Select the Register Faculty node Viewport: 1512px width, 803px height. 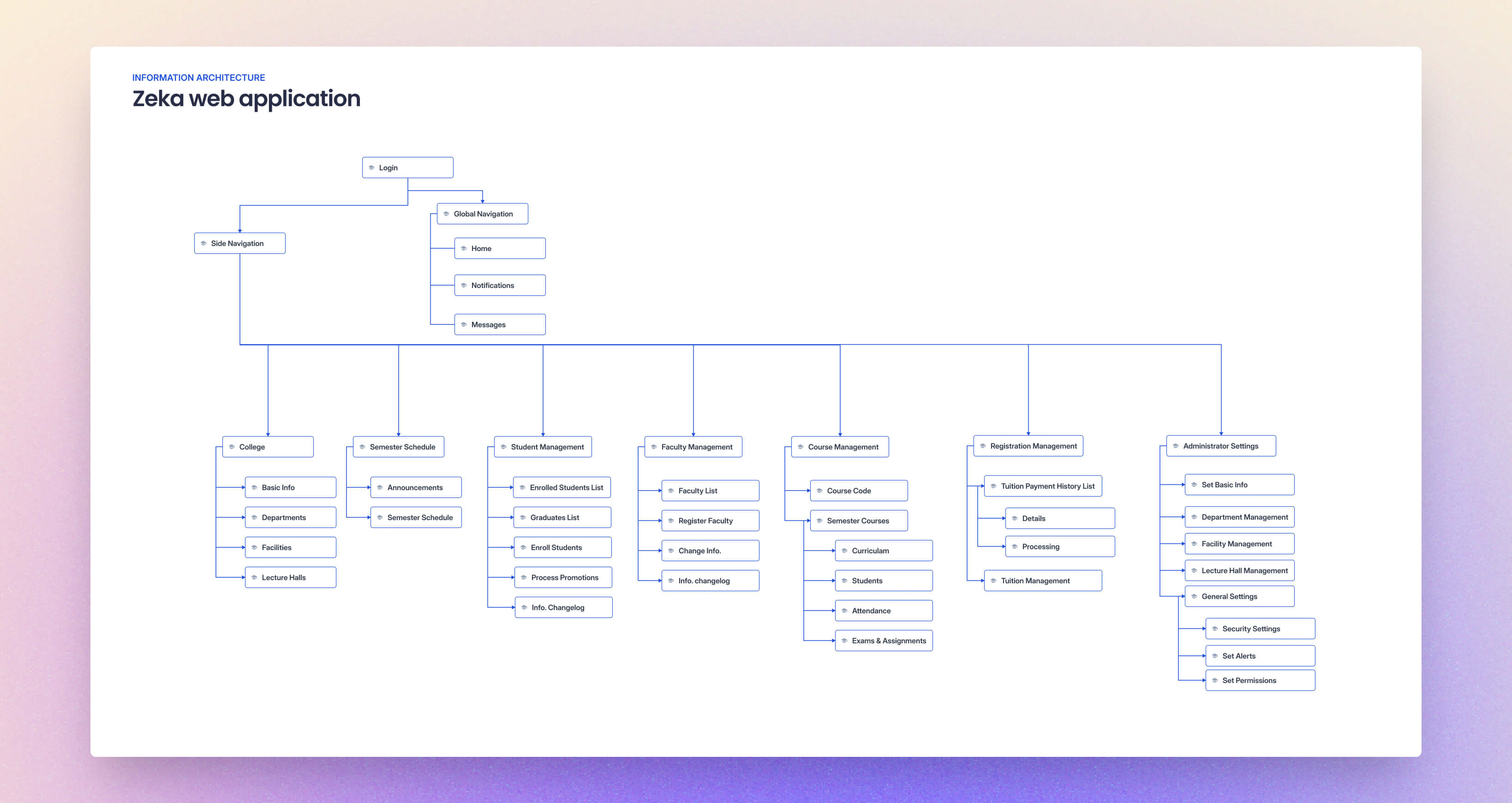point(710,521)
